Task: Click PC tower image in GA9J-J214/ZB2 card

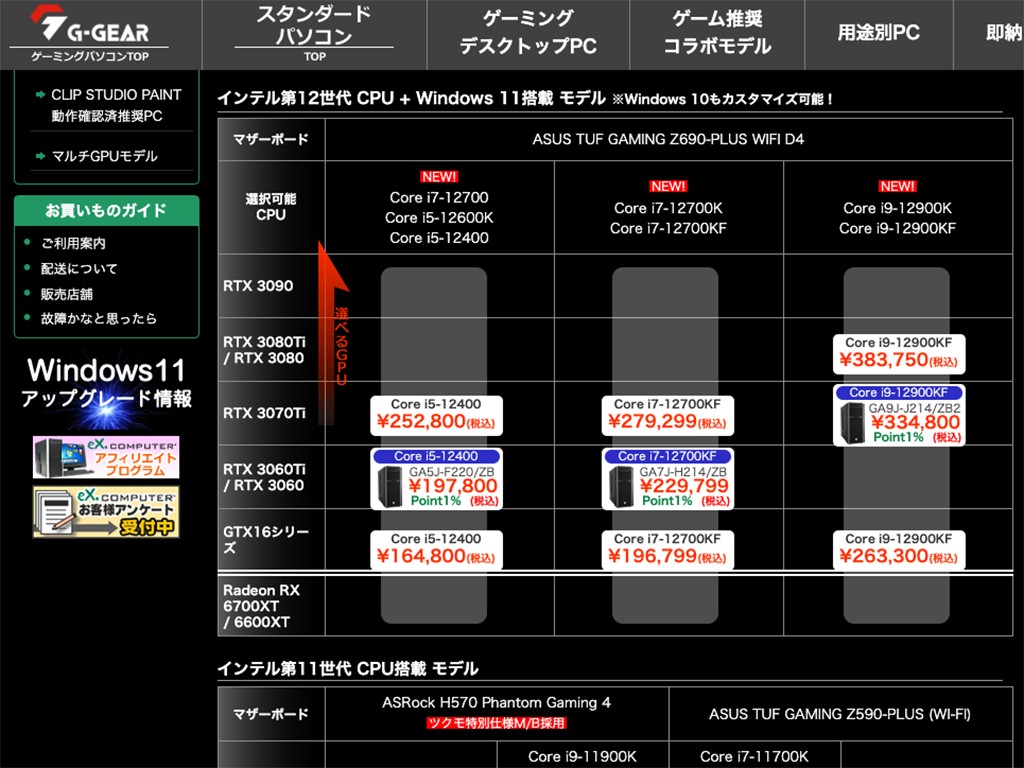Action: pyautogui.click(x=852, y=423)
